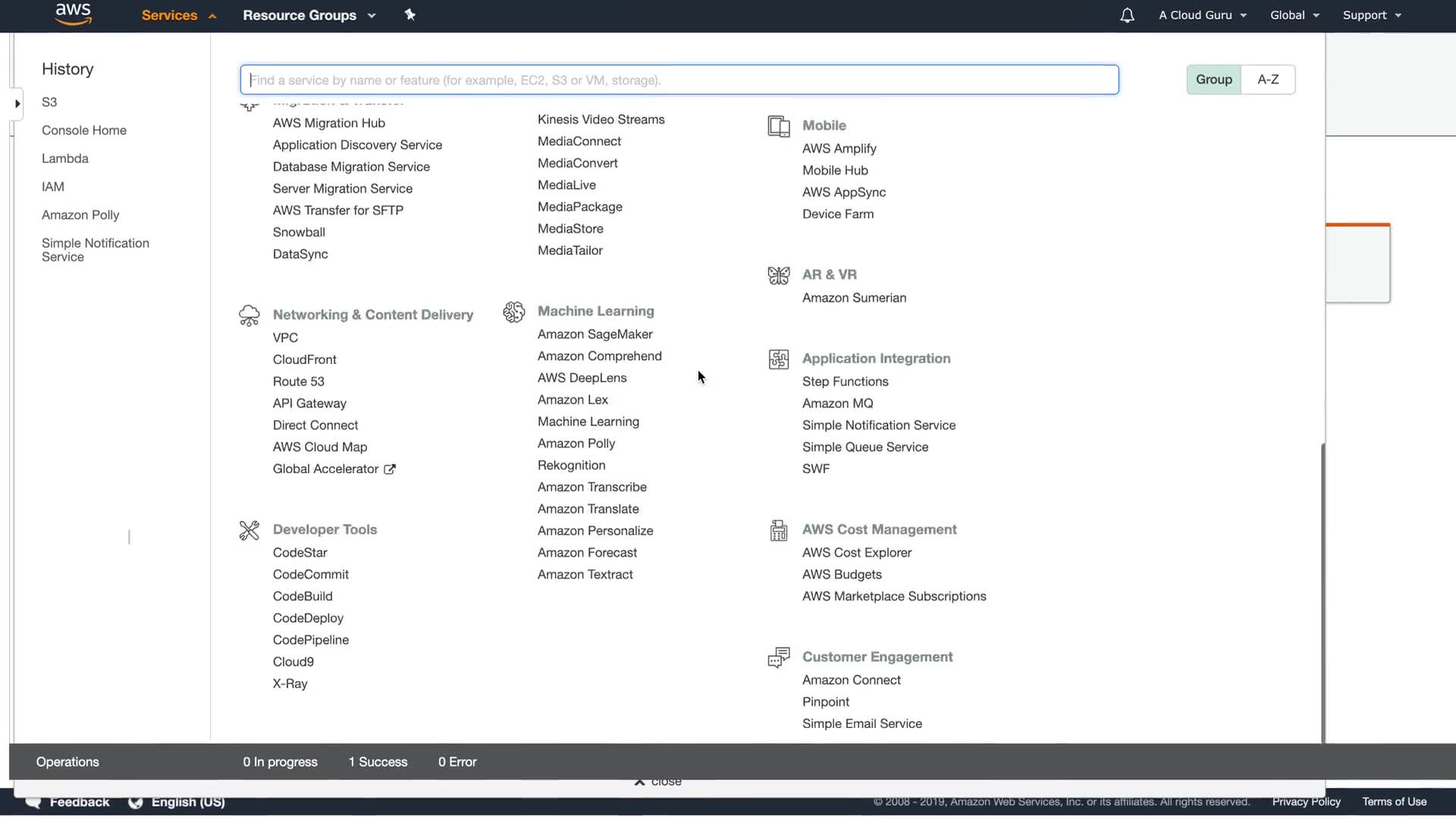Open the notifications bell icon

pyautogui.click(x=1127, y=15)
